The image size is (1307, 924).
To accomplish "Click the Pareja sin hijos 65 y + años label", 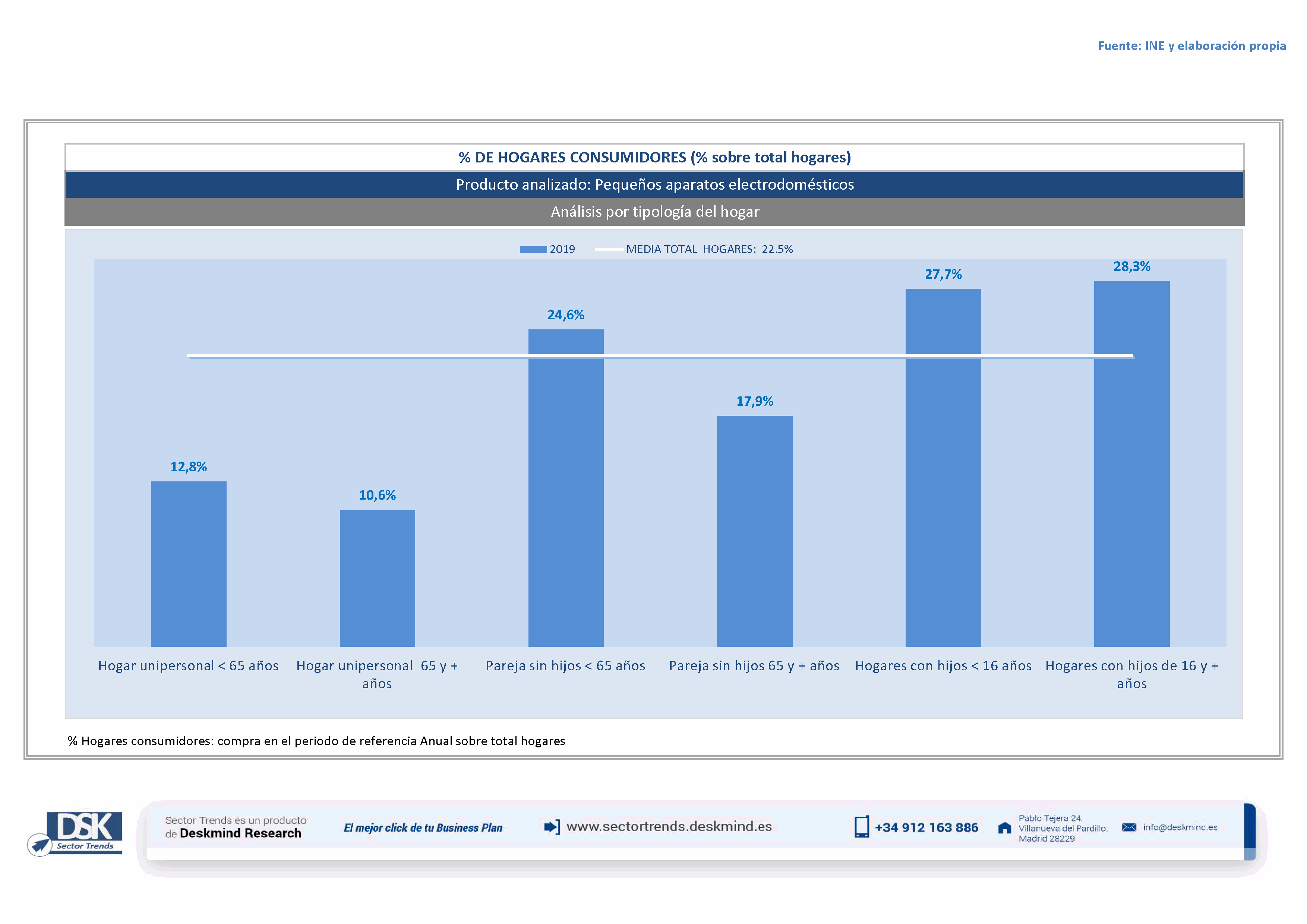I will click(754, 666).
